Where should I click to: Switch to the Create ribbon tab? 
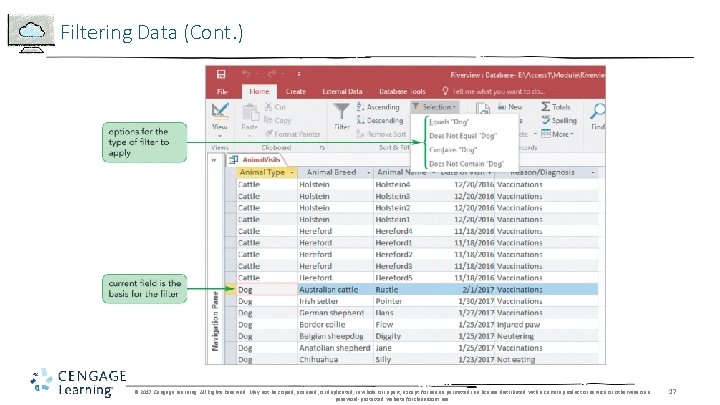296,91
